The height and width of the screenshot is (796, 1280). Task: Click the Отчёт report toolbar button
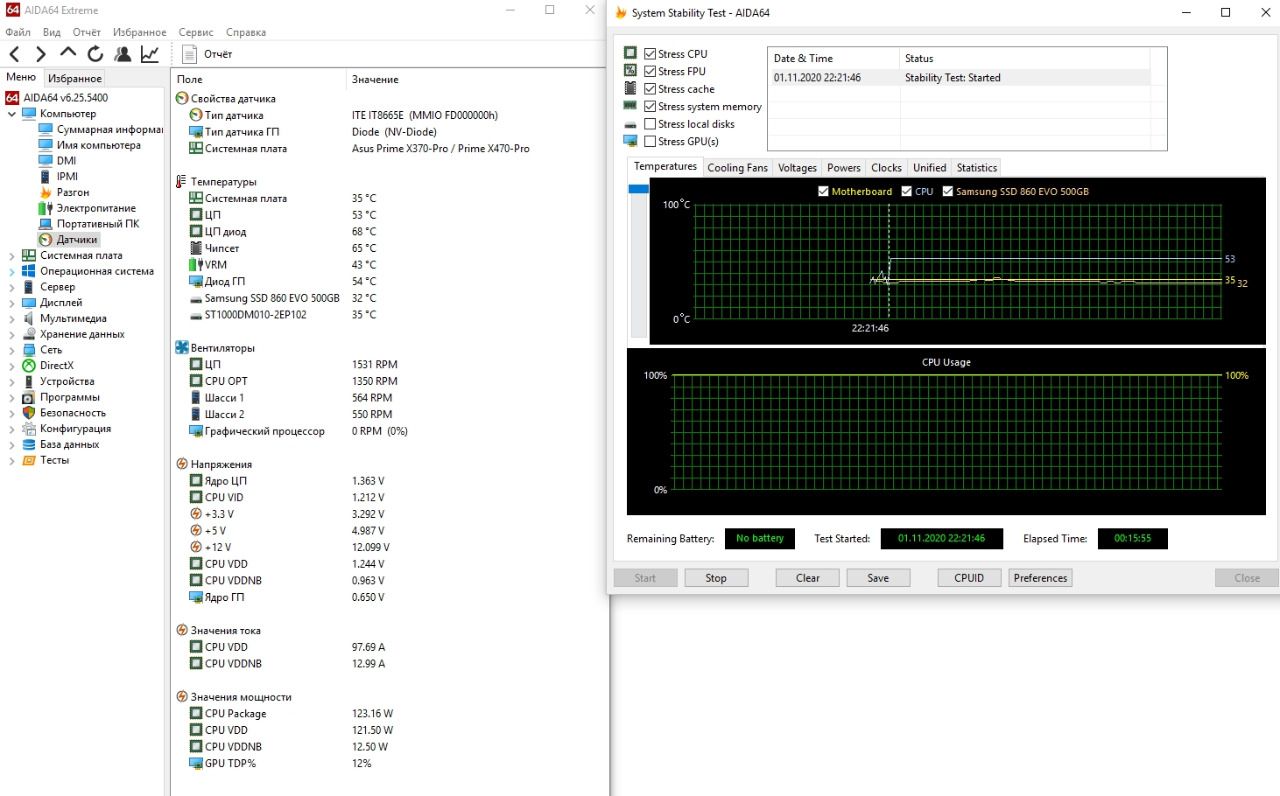[x=209, y=54]
